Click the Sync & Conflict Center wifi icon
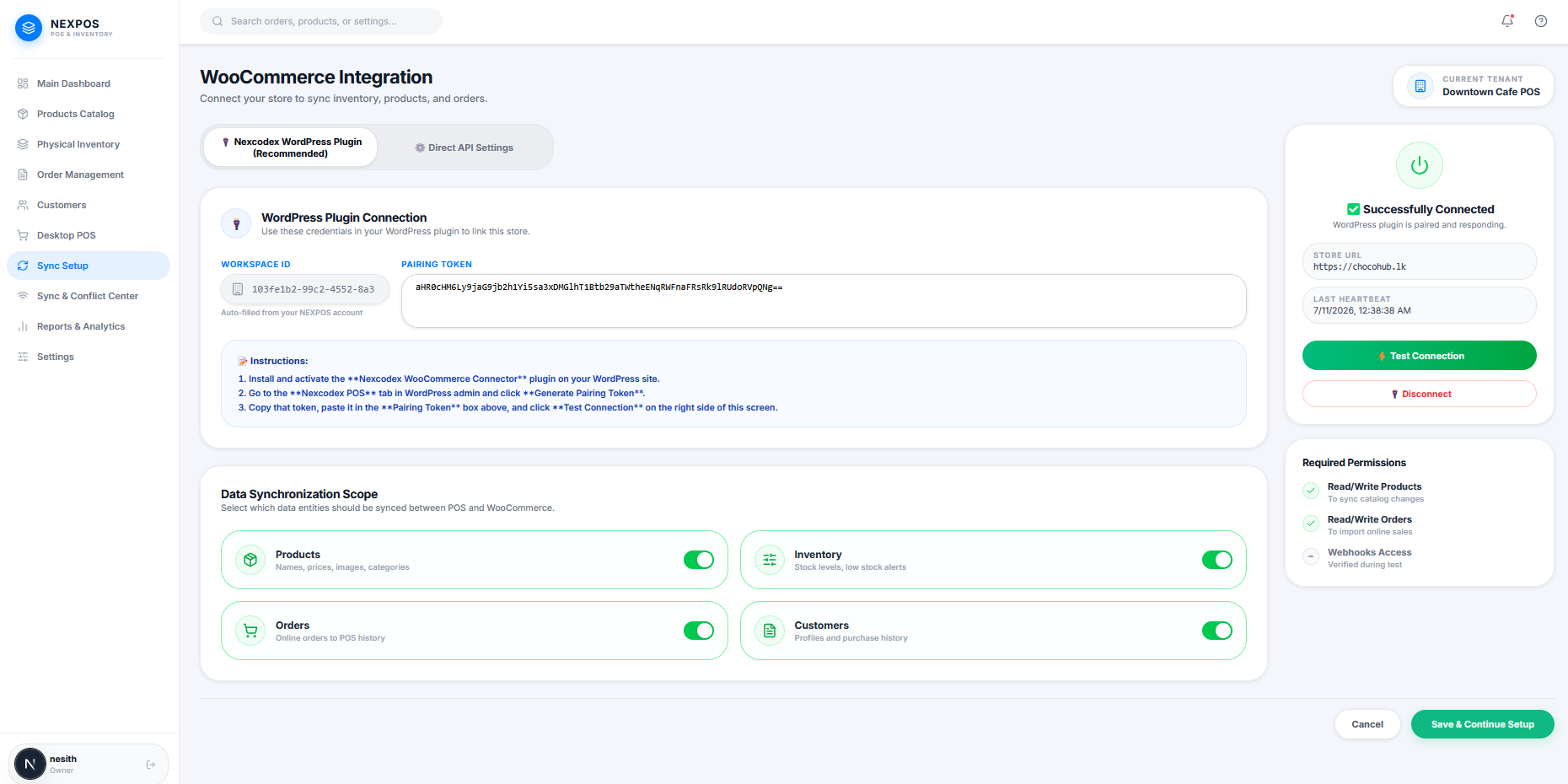 point(23,296)
